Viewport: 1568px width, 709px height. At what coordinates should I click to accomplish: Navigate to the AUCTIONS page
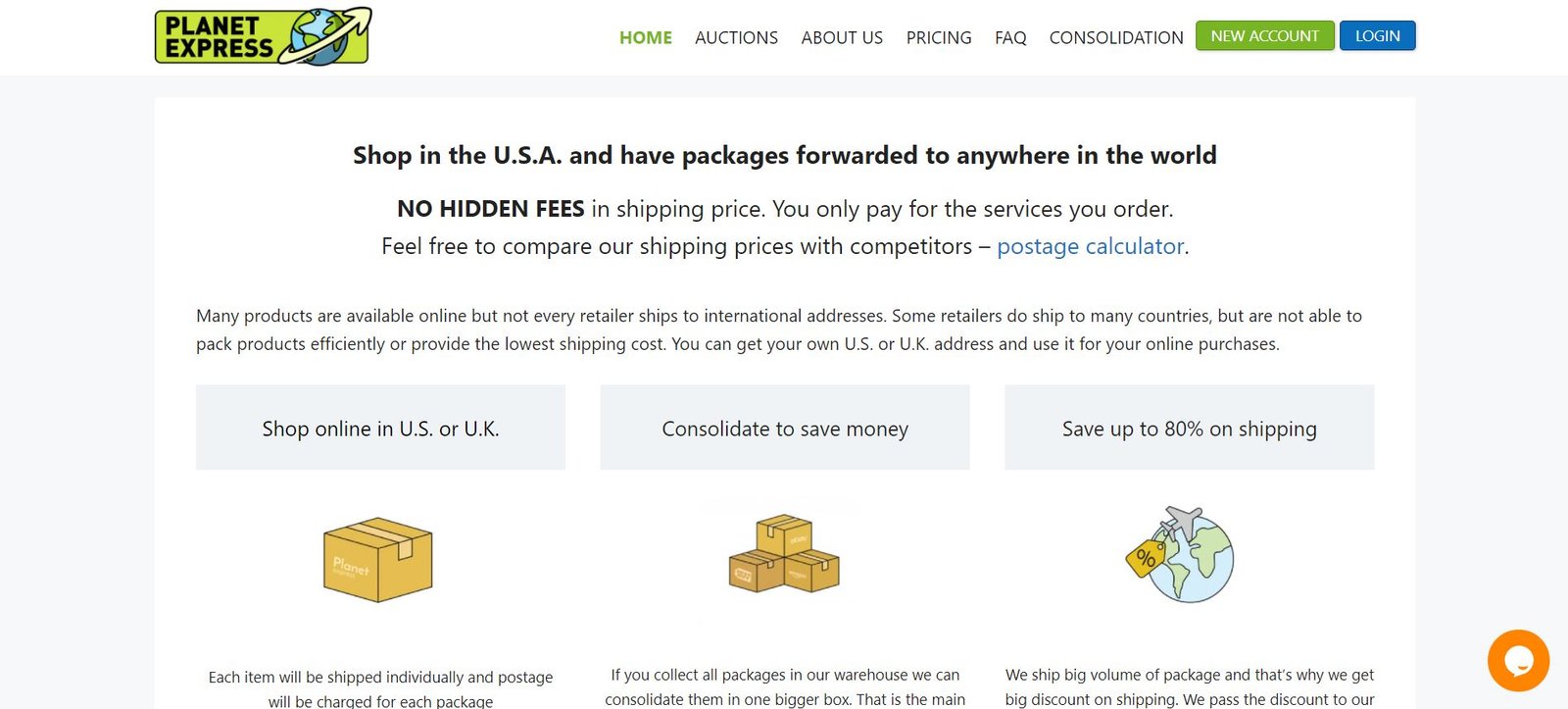[736, 37]
